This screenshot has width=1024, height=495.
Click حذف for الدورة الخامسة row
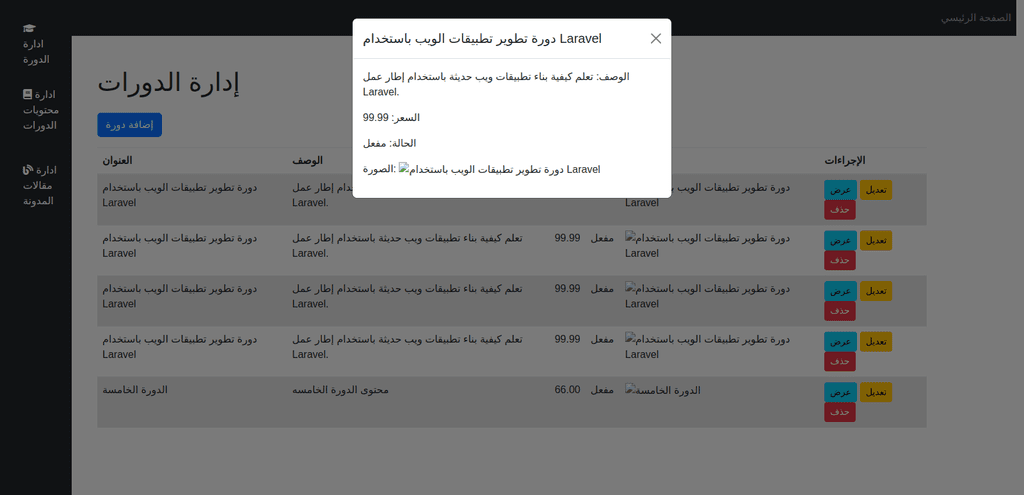840,412
